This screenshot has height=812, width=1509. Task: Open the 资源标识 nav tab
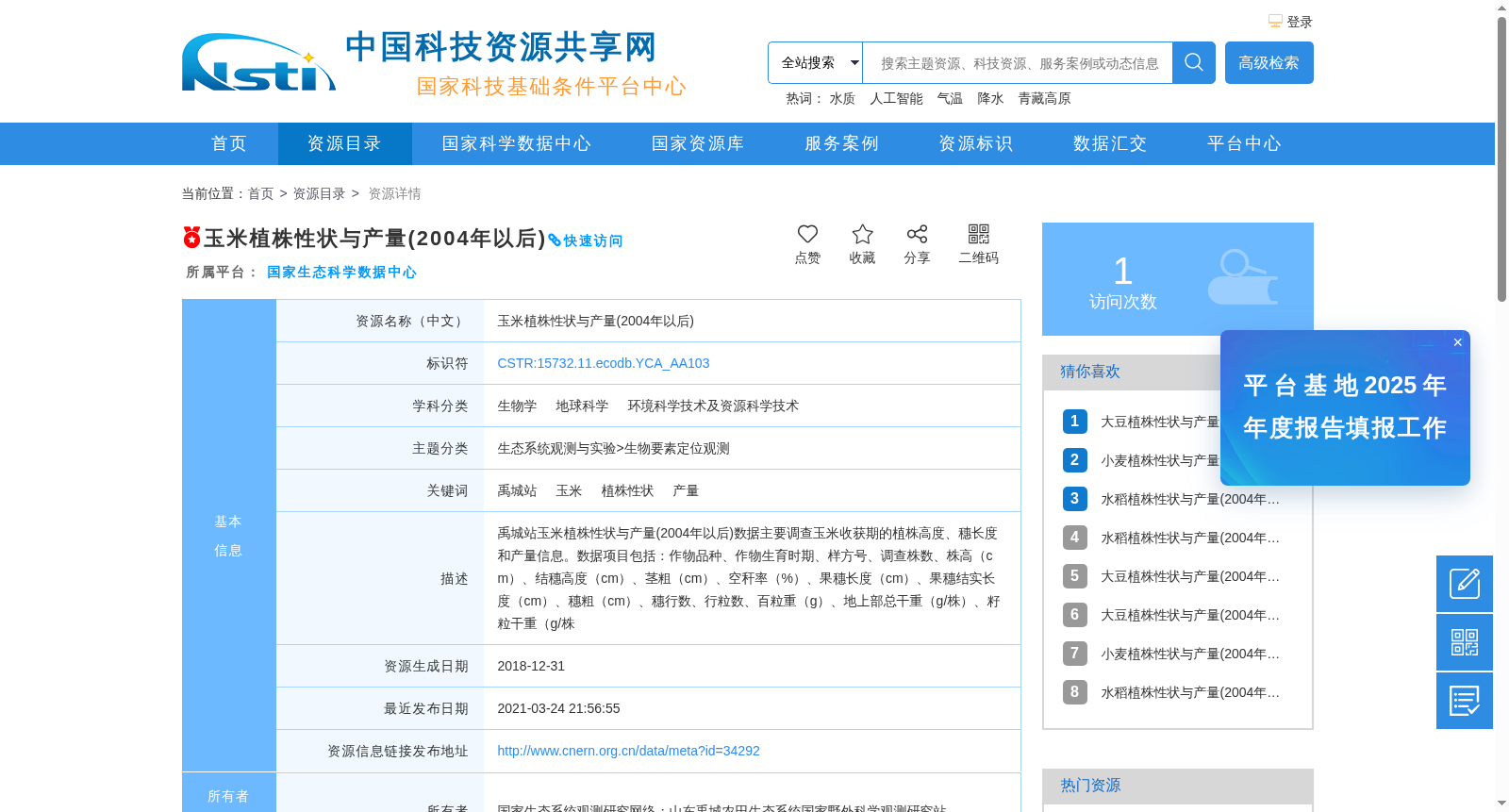point(975,143)
